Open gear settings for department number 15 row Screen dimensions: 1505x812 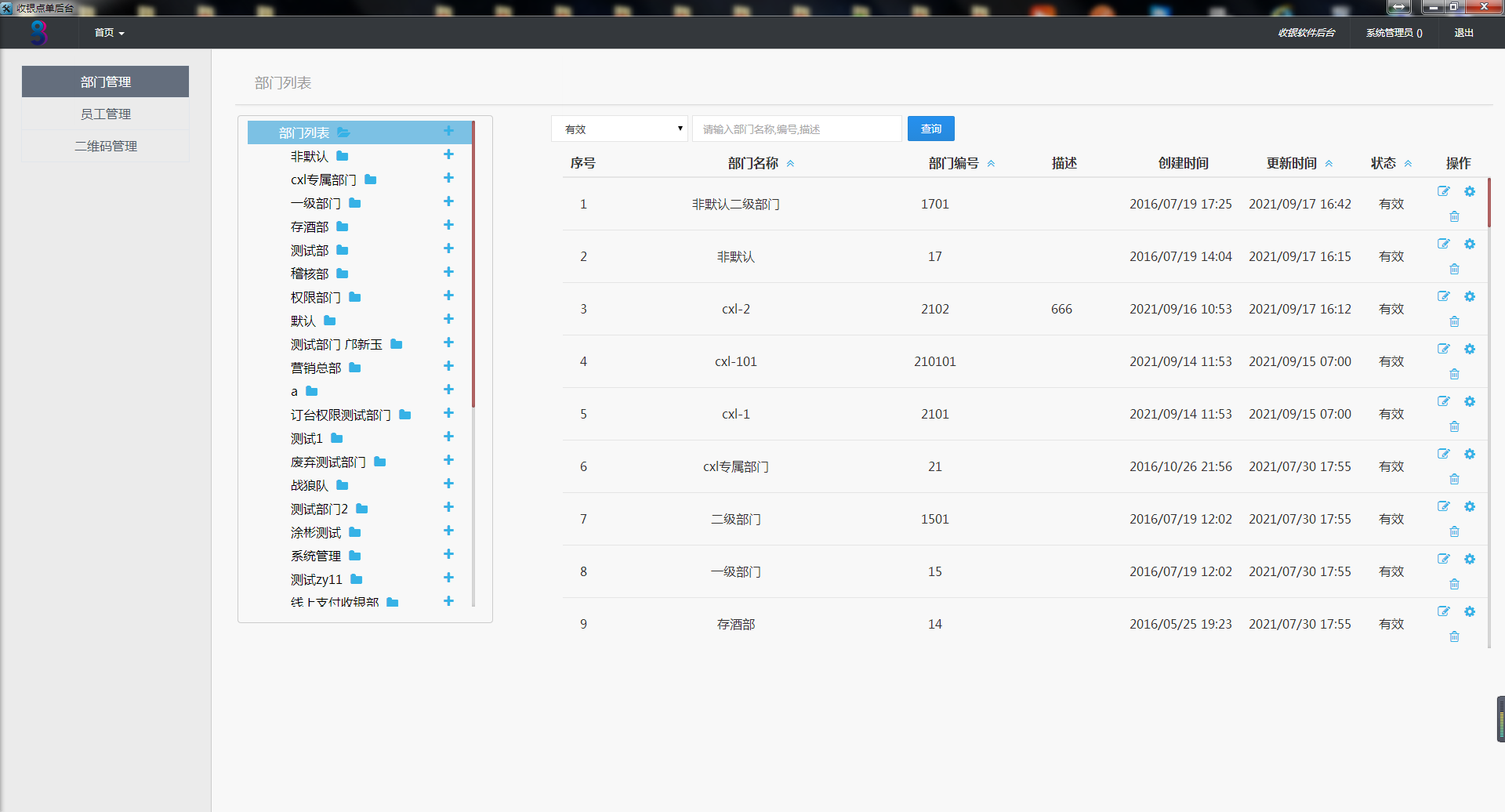pos(1470,559)
